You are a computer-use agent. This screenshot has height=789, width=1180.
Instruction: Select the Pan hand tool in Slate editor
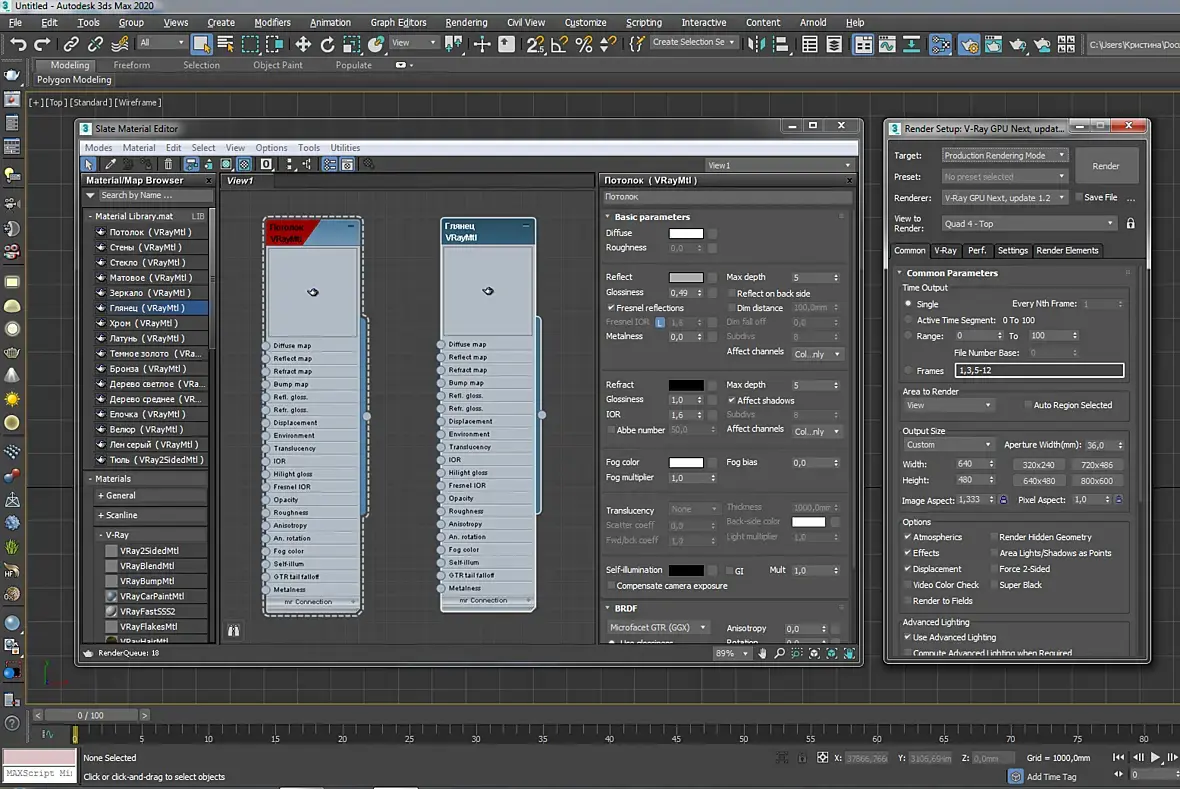pyautogui.click(x=762, y=653)
